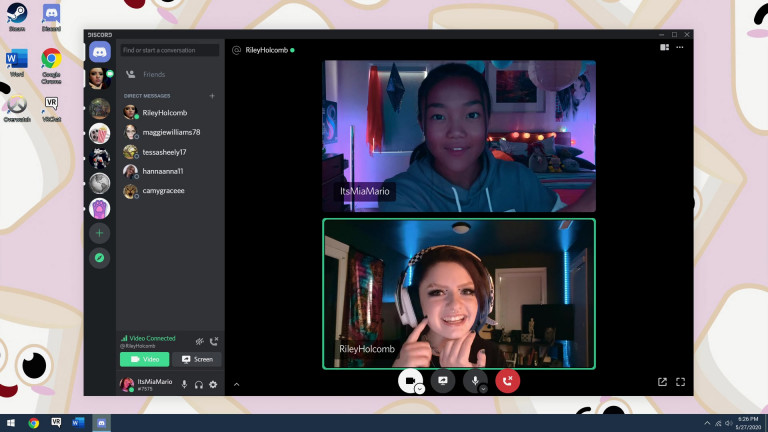
Task: Select the RileyHolcomb video tile
Action: [459, 293]
